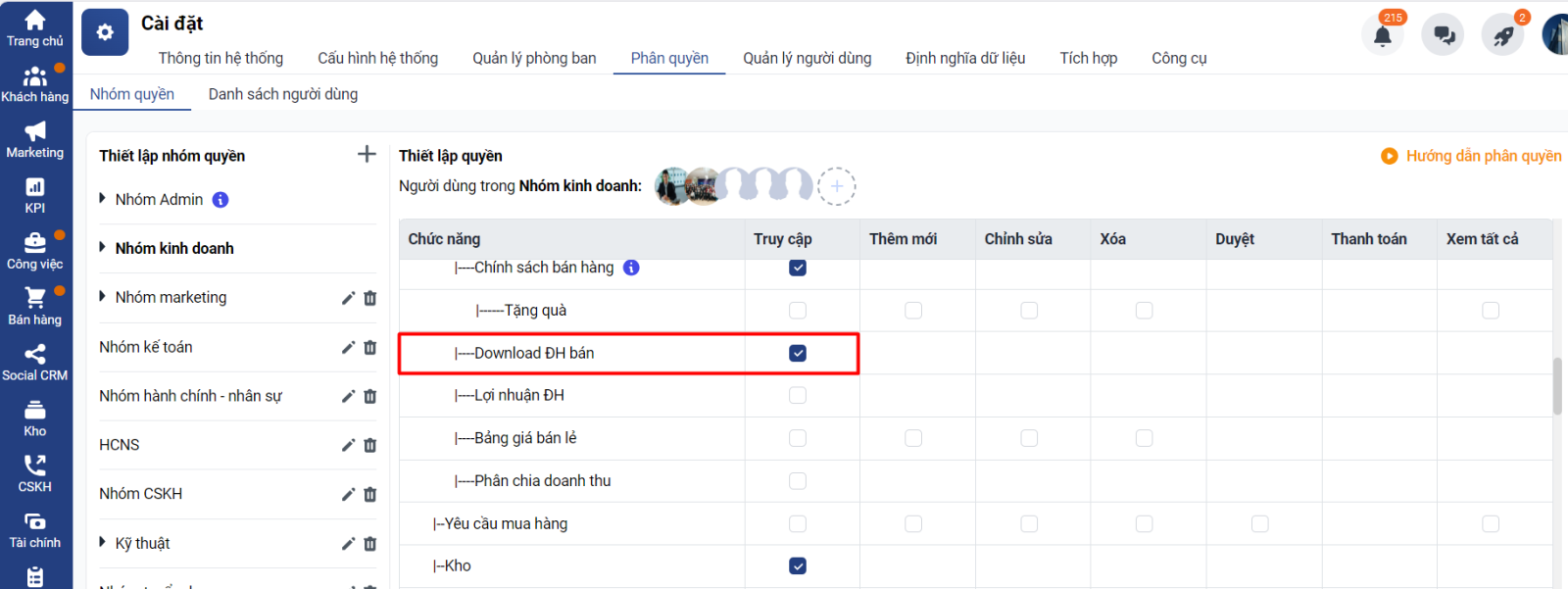Open the Danh sách người dùng tab
This screenshot has width=1568, height=589.
click(283, 94)
